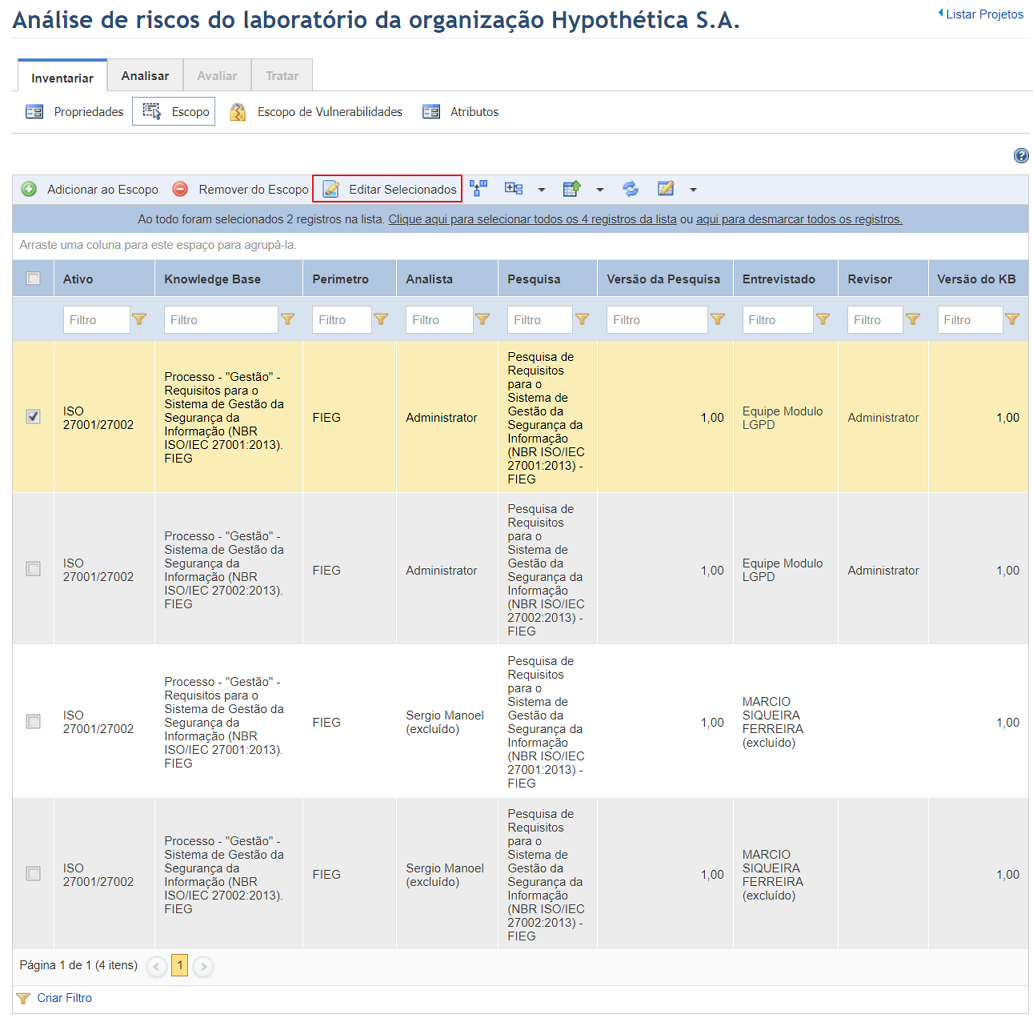
Task: Click the Versão do KB filter funnel icon
Action: tap(1012, 320)
